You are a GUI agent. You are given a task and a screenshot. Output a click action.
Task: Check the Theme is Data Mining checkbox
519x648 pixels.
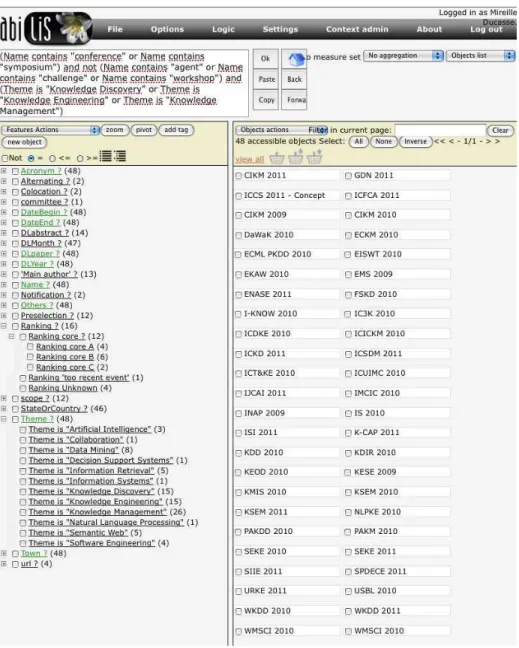[23, 450]
